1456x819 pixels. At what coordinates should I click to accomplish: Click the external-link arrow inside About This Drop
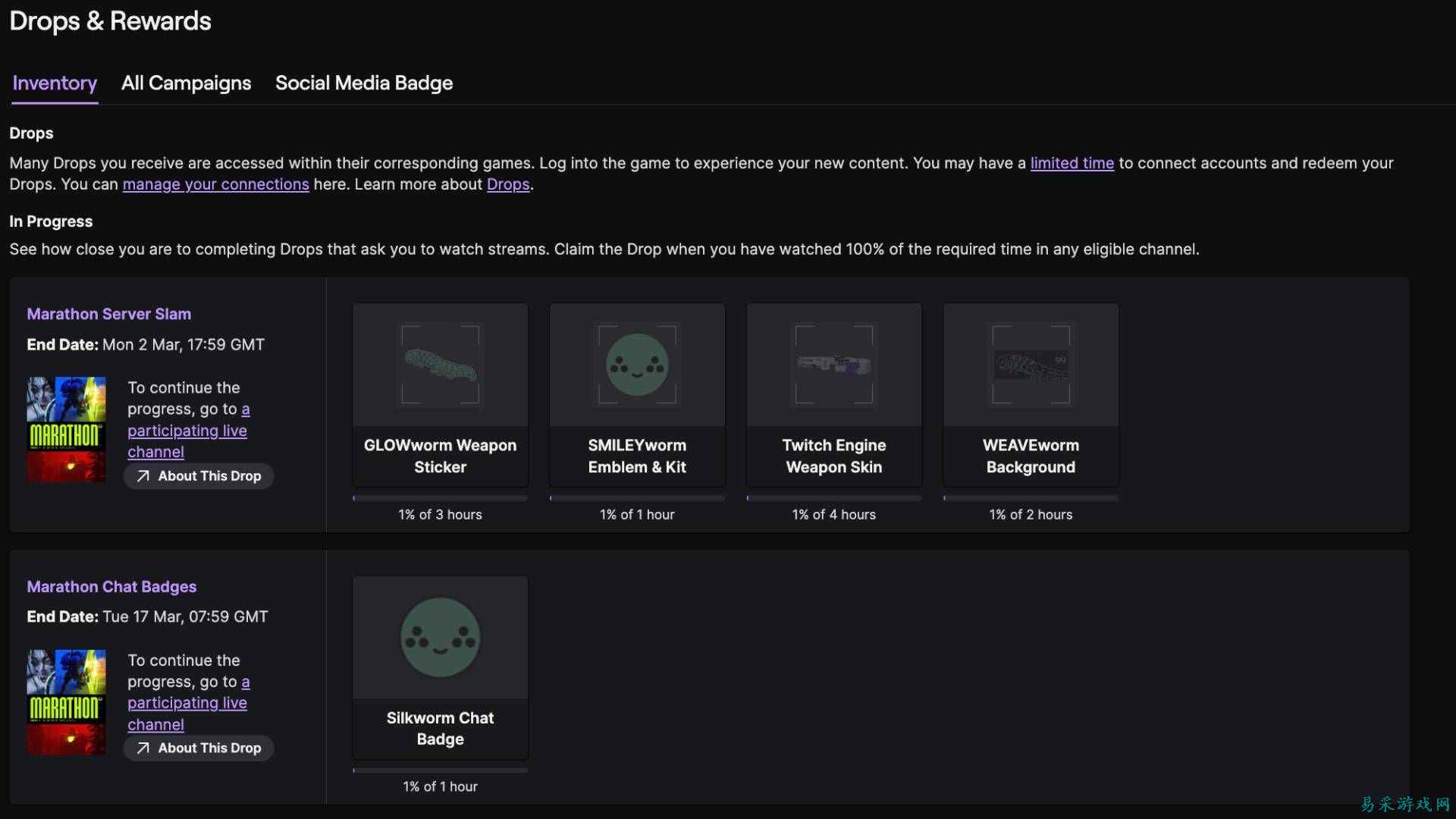(x=142, y=475)
